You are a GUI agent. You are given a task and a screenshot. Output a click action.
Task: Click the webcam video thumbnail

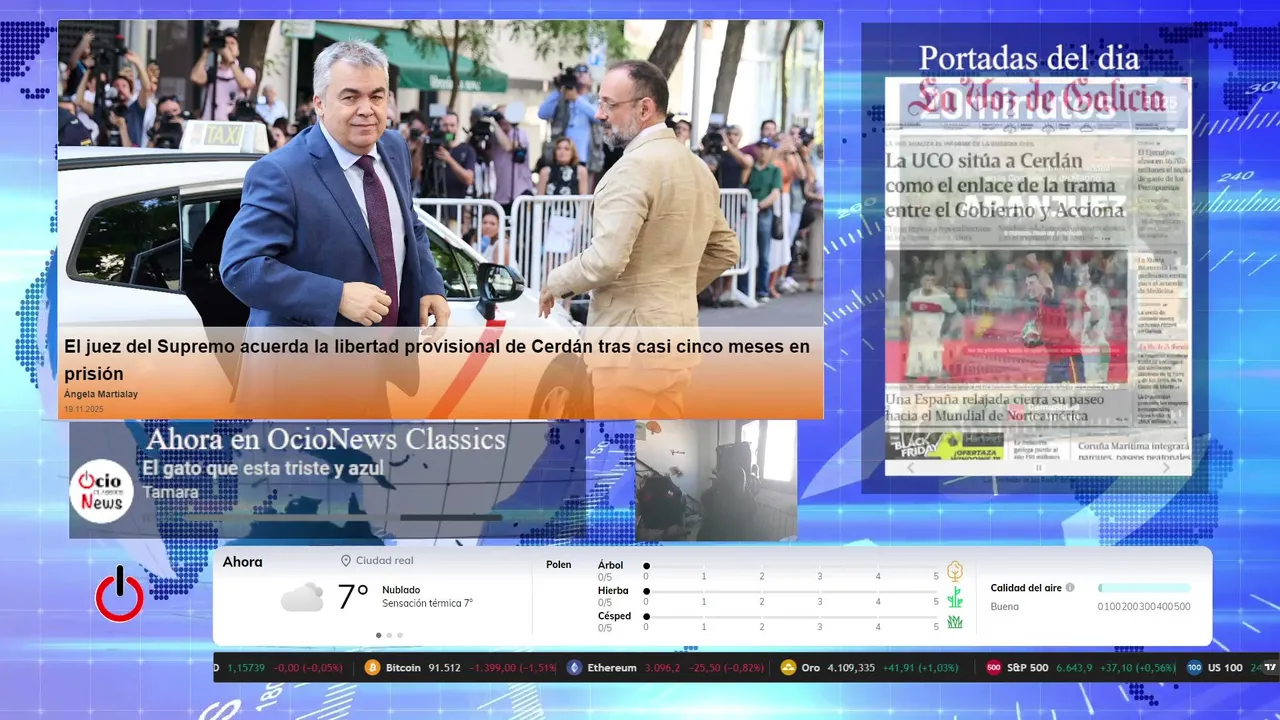pos(716,480)
